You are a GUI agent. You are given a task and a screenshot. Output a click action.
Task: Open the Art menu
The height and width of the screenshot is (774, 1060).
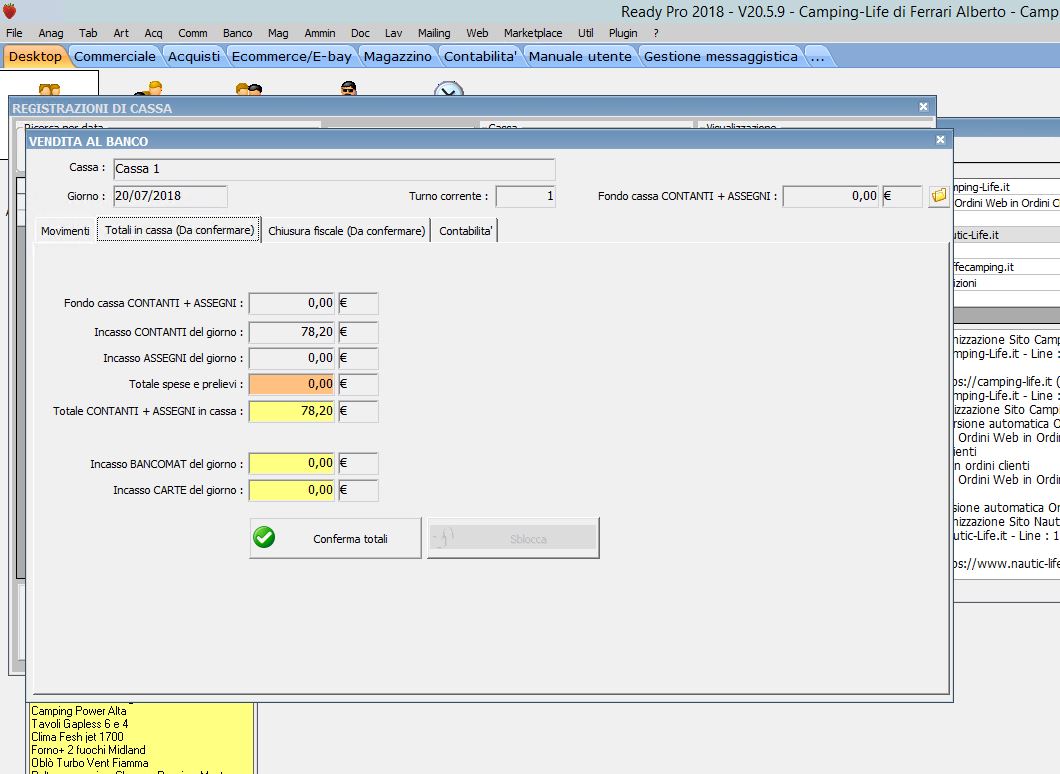(121, 33)
